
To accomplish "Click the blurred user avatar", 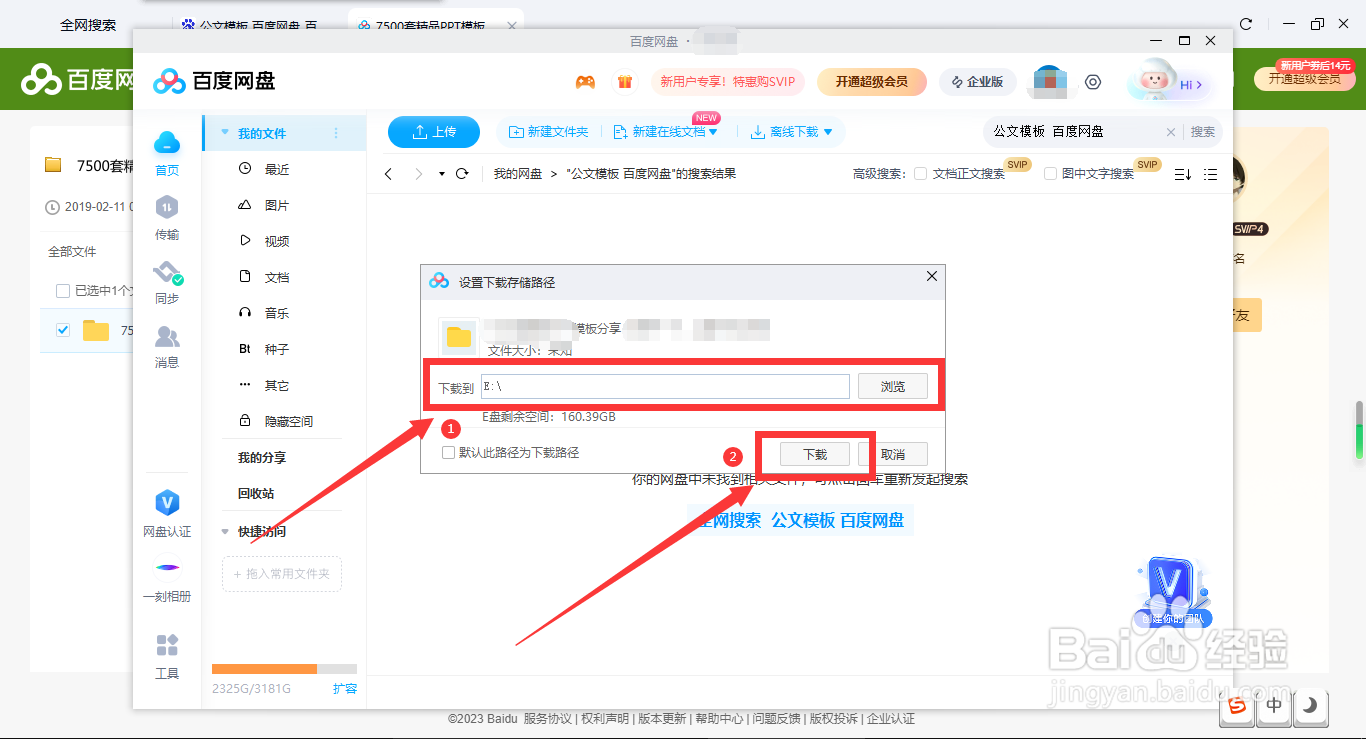I will coord(1051,82).
